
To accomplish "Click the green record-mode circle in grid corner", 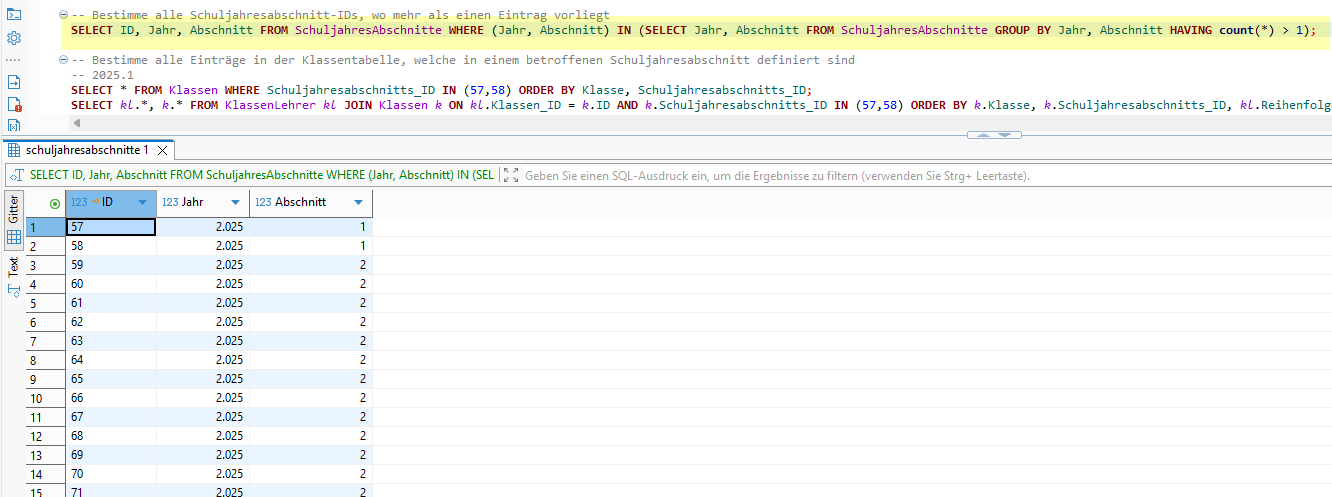I will [55, 203].
